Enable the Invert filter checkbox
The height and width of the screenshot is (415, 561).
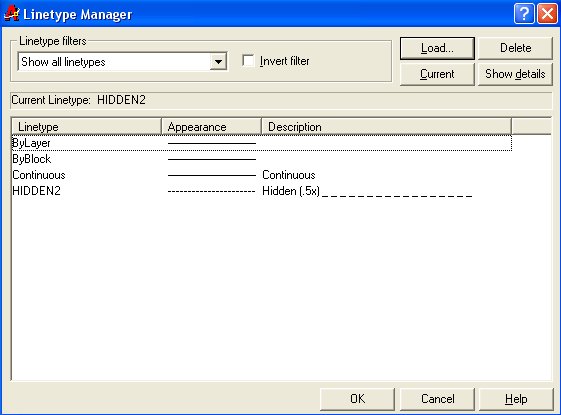tap(248, 60)
